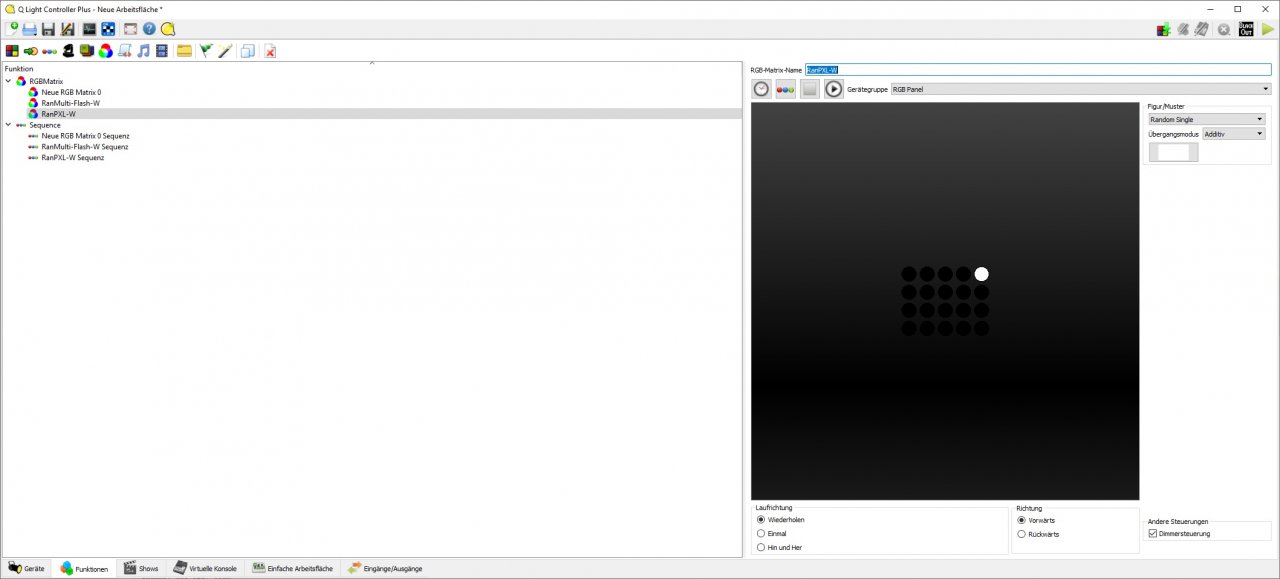The image size is (1280, 579).
Task: Select Hin und Her run order
Action: tap(779, 547)
